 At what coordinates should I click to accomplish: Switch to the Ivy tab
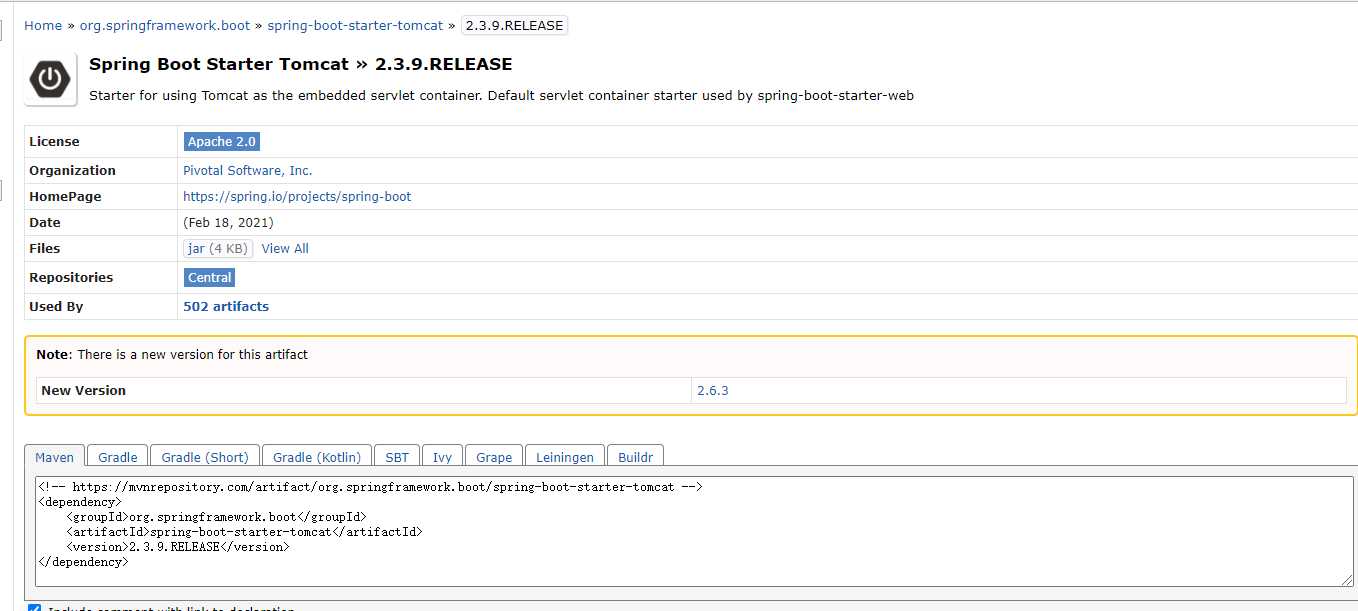coord(442,456)
